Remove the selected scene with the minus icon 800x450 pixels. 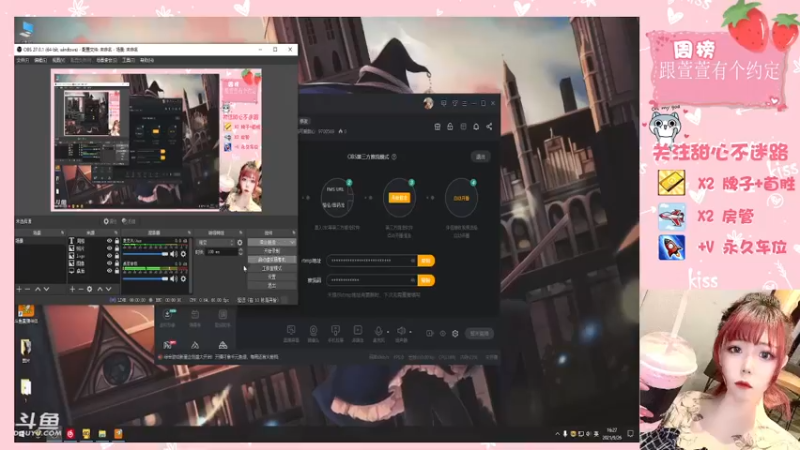tap(27, 289)
